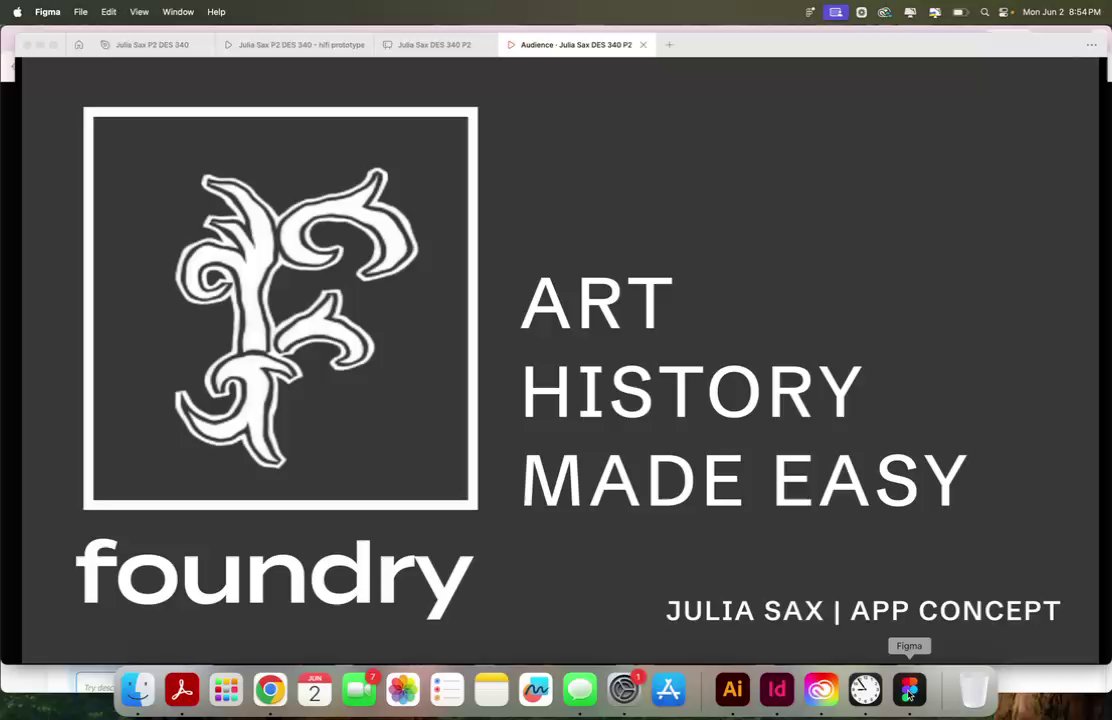Open Adobe Acrobat from the dock
The height and width of the screenshot is (720, 1112).
coord(182,689)
